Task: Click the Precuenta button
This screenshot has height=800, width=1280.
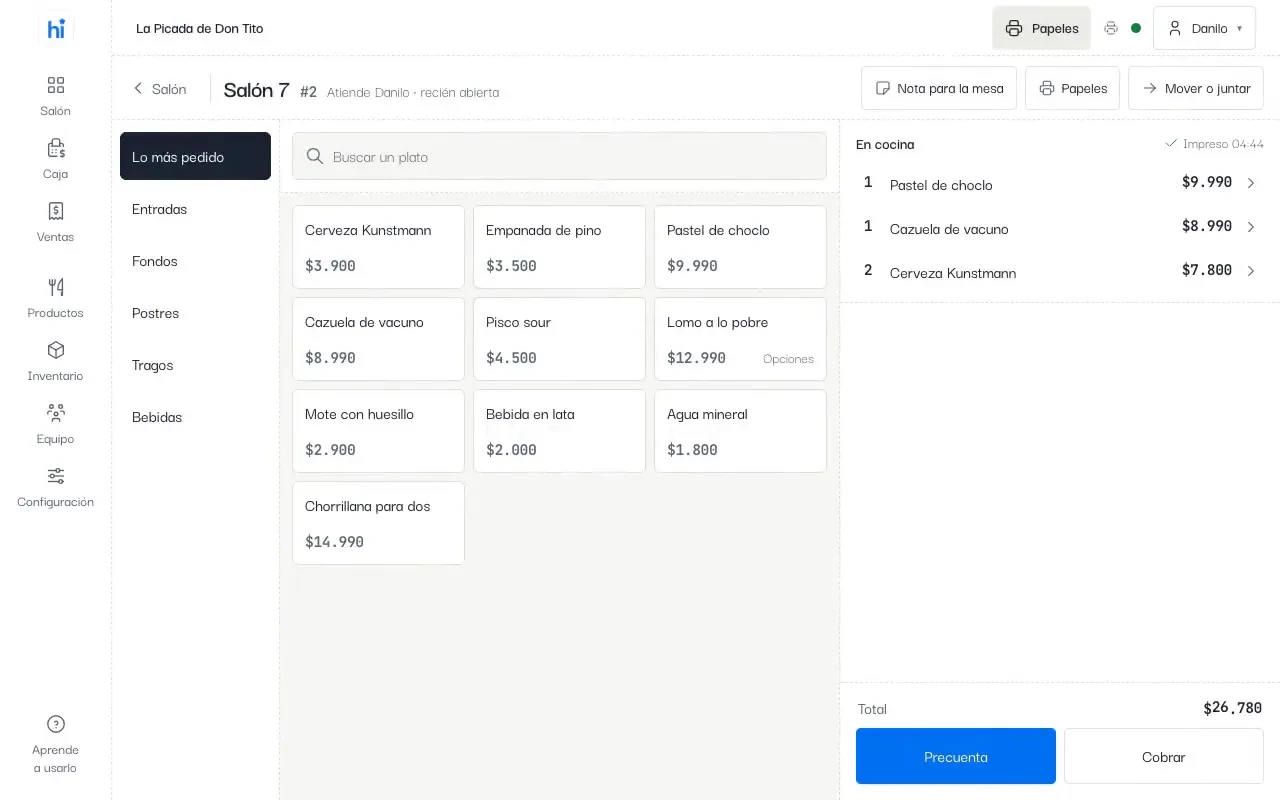Action: (x=956, y=756)
